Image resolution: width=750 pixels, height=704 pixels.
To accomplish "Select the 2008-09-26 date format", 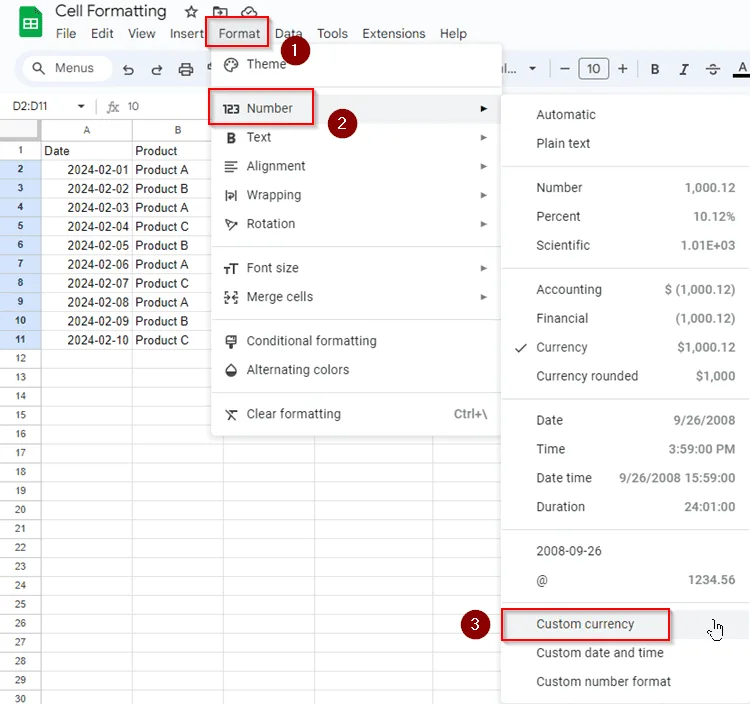I will [x=626, y=551].
